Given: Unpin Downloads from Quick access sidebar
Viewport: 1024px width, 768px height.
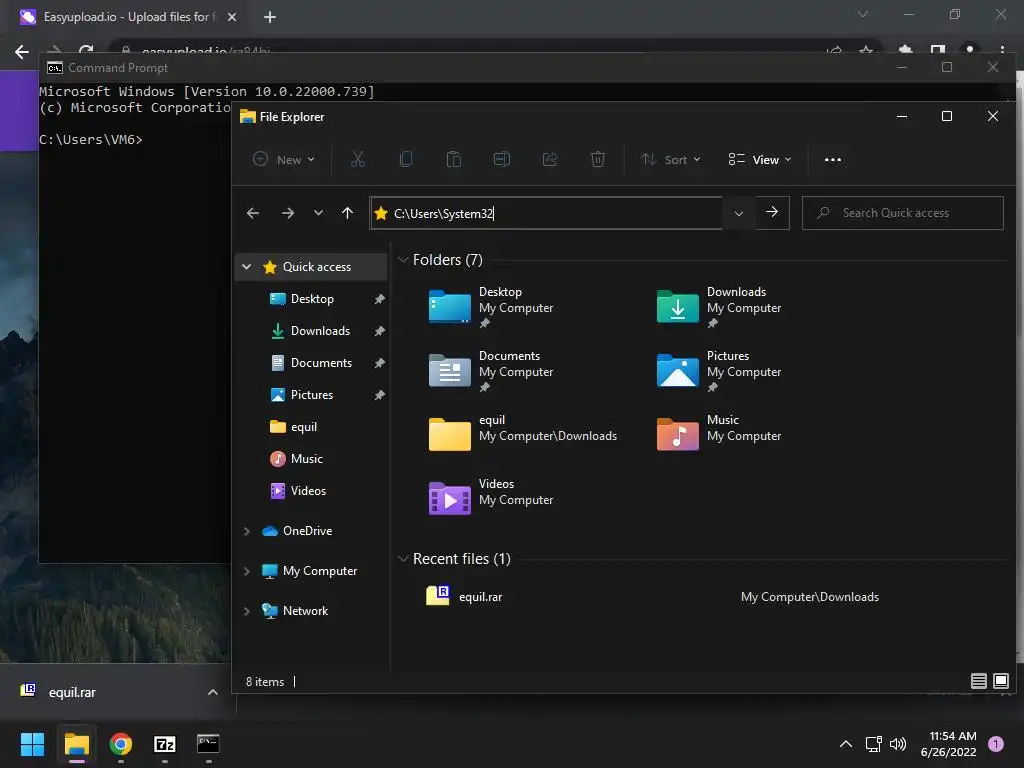Looking at the screenshot, I should 379,331.
